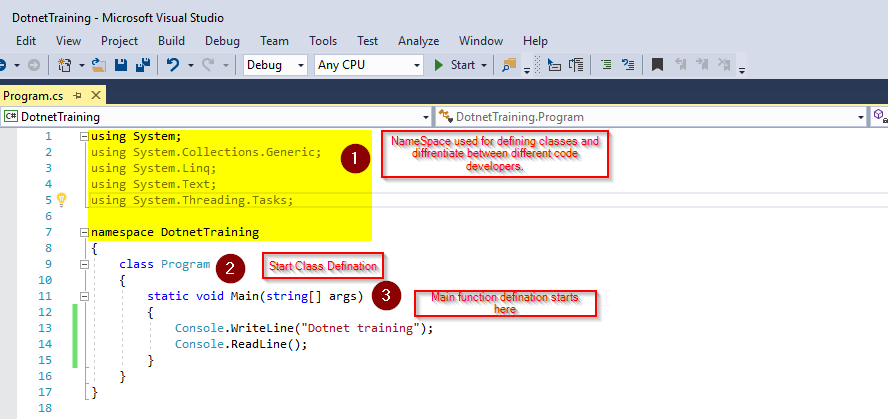Collapse the Main method block
The width and height of the screenshot is (888, 419).
(x=84, y=296)
